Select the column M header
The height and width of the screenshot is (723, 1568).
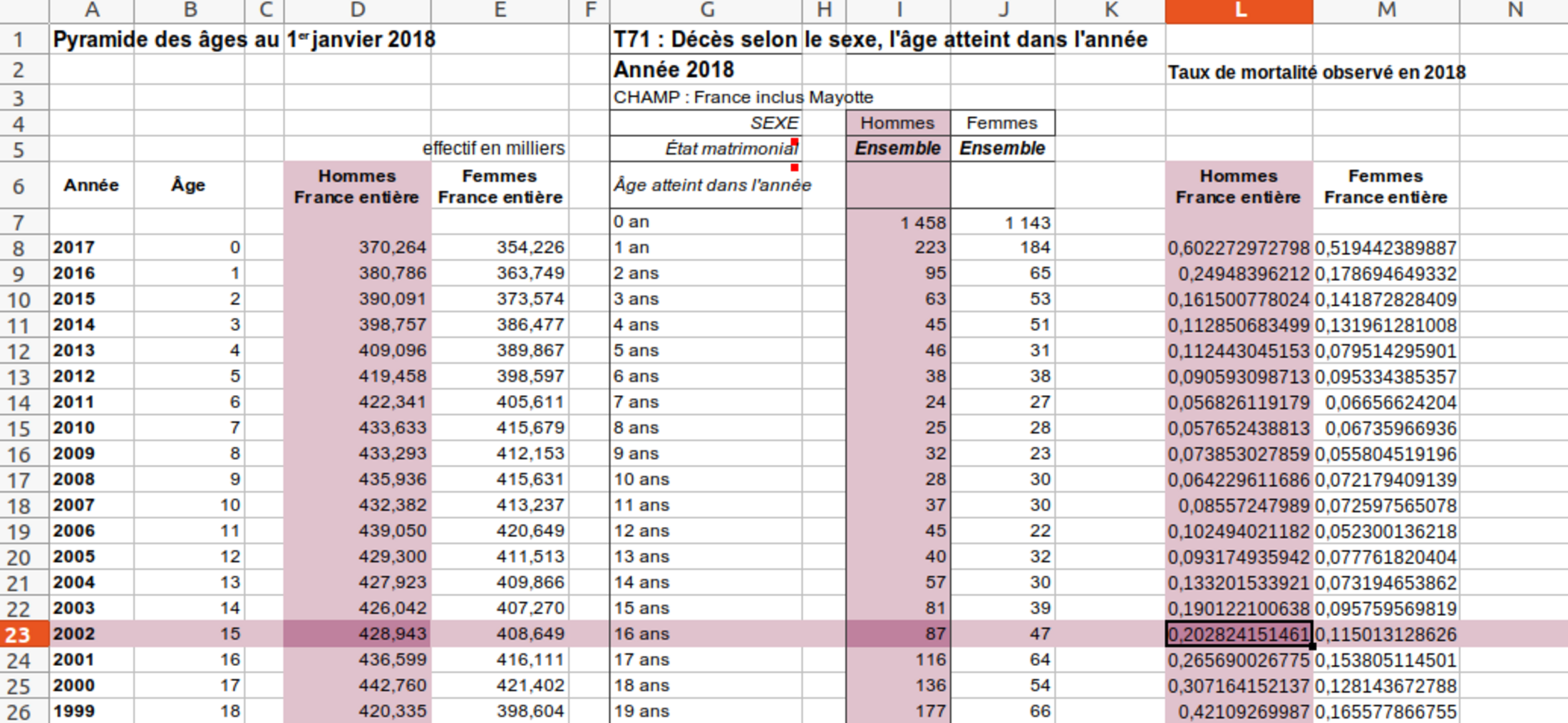tap(1386, 11)
